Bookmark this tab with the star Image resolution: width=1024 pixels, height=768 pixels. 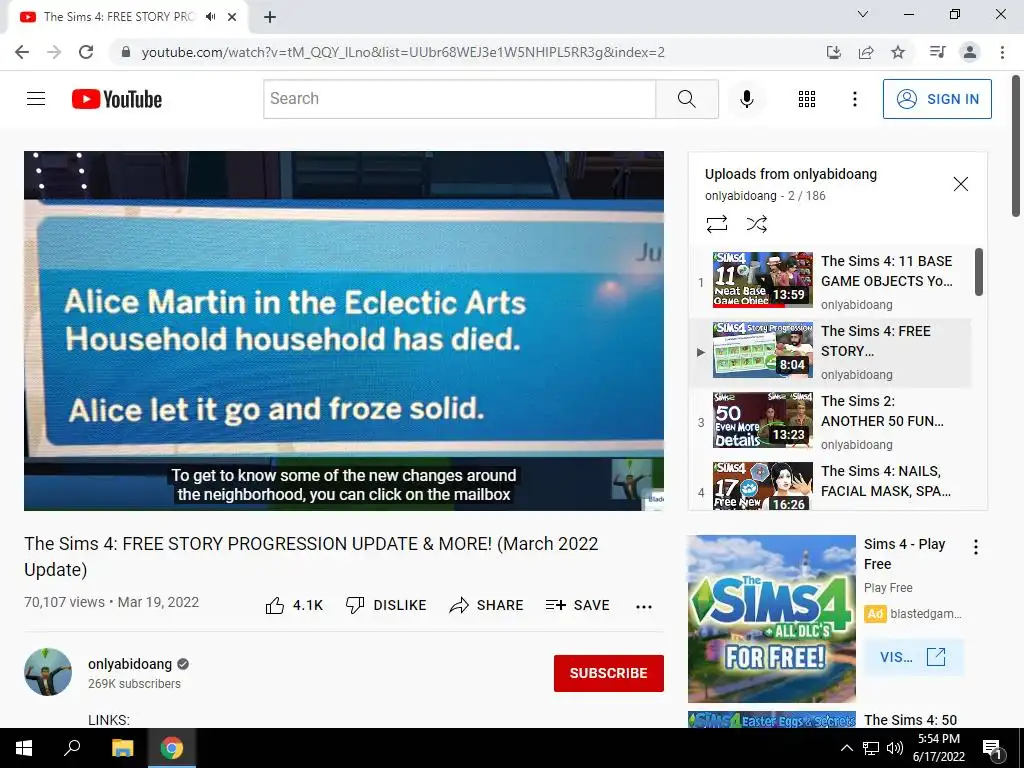(898, 52)
